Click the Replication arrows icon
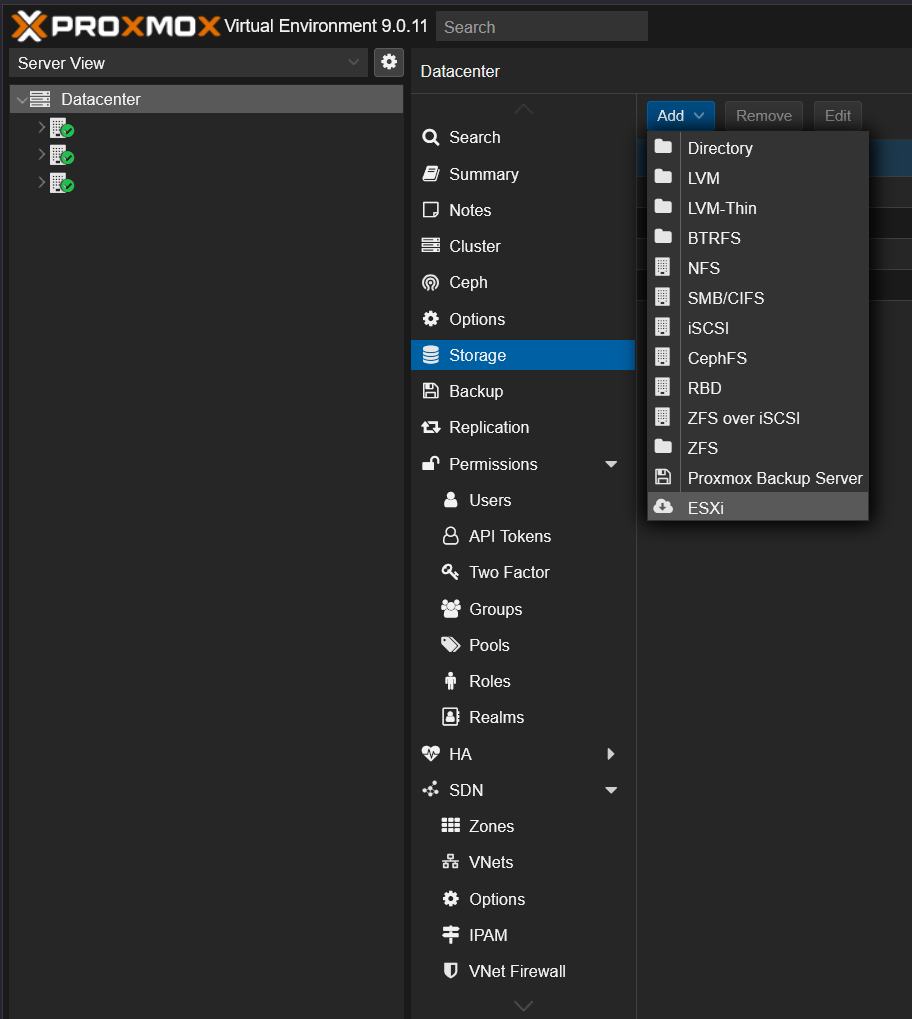 pos(431,427)
